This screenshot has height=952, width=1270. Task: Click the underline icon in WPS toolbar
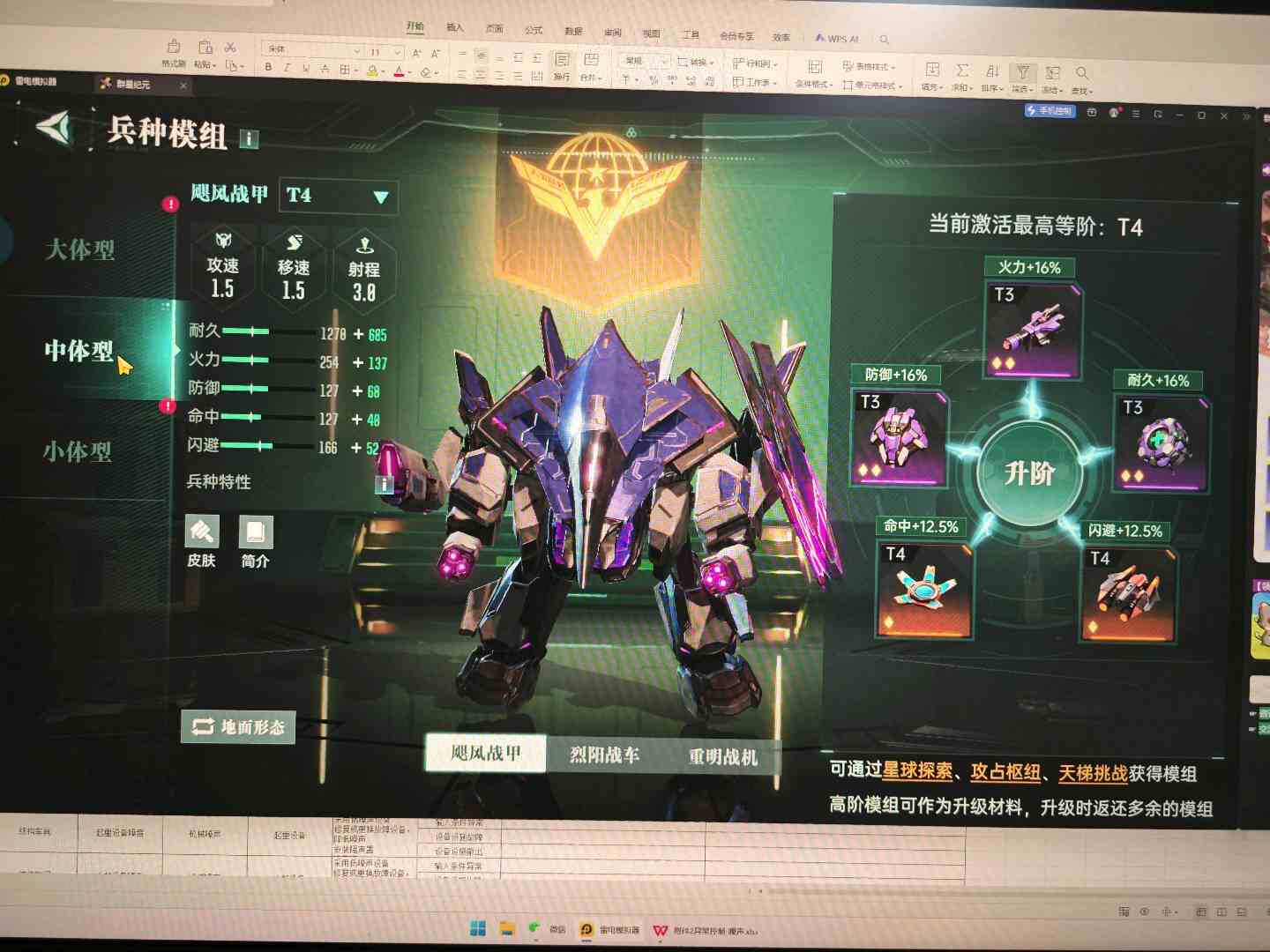click(x=305, y=68)
